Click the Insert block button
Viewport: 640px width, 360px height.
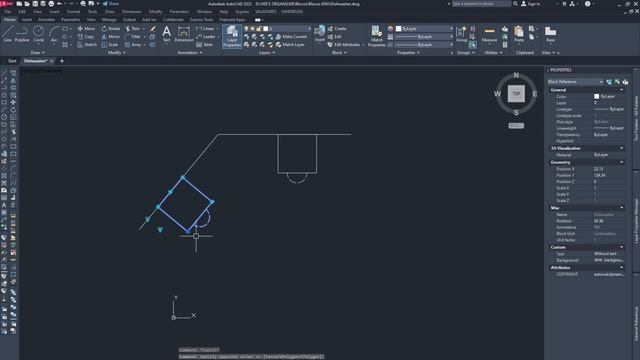click(320, 34)
